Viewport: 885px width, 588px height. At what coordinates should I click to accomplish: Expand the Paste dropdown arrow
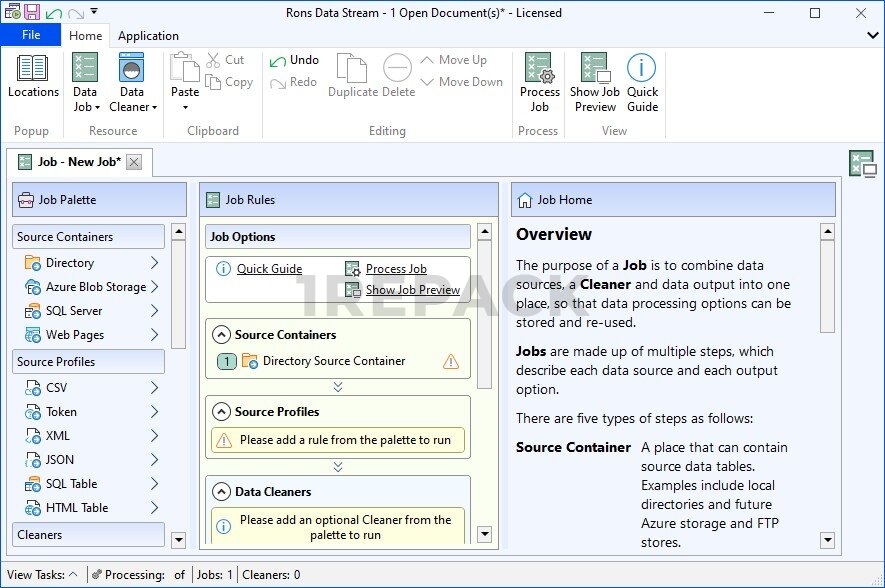[185, 107]
